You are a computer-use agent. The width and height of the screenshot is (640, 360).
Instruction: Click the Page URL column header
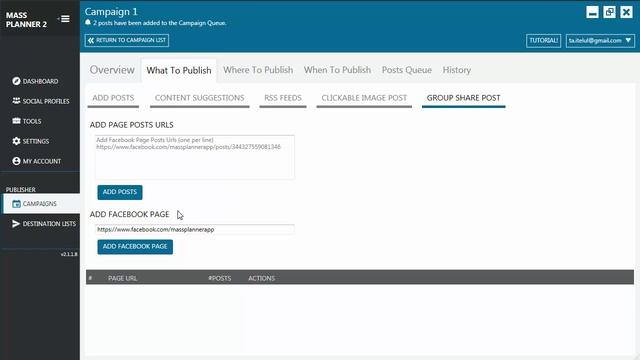[x=122, y=278]
